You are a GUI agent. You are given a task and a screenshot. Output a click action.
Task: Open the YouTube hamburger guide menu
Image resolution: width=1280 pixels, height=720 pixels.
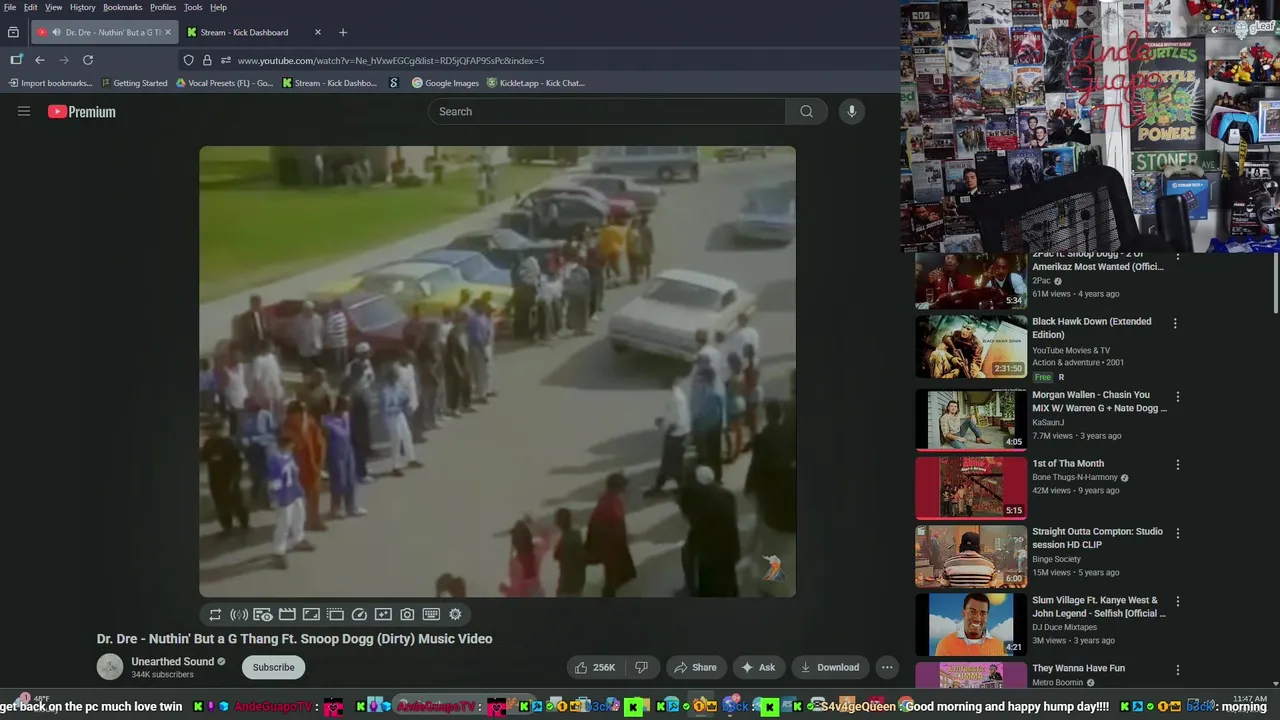point(24,111)
